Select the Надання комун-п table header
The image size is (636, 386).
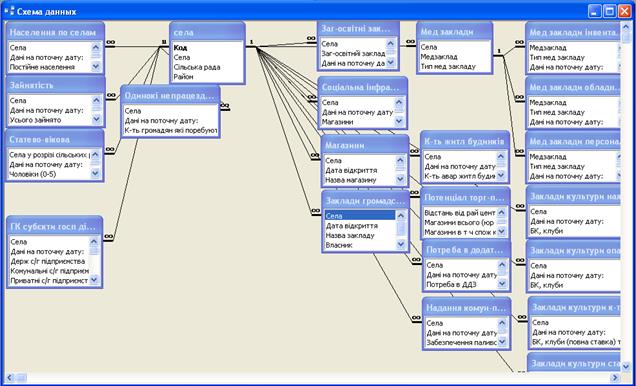pos(466,308)
